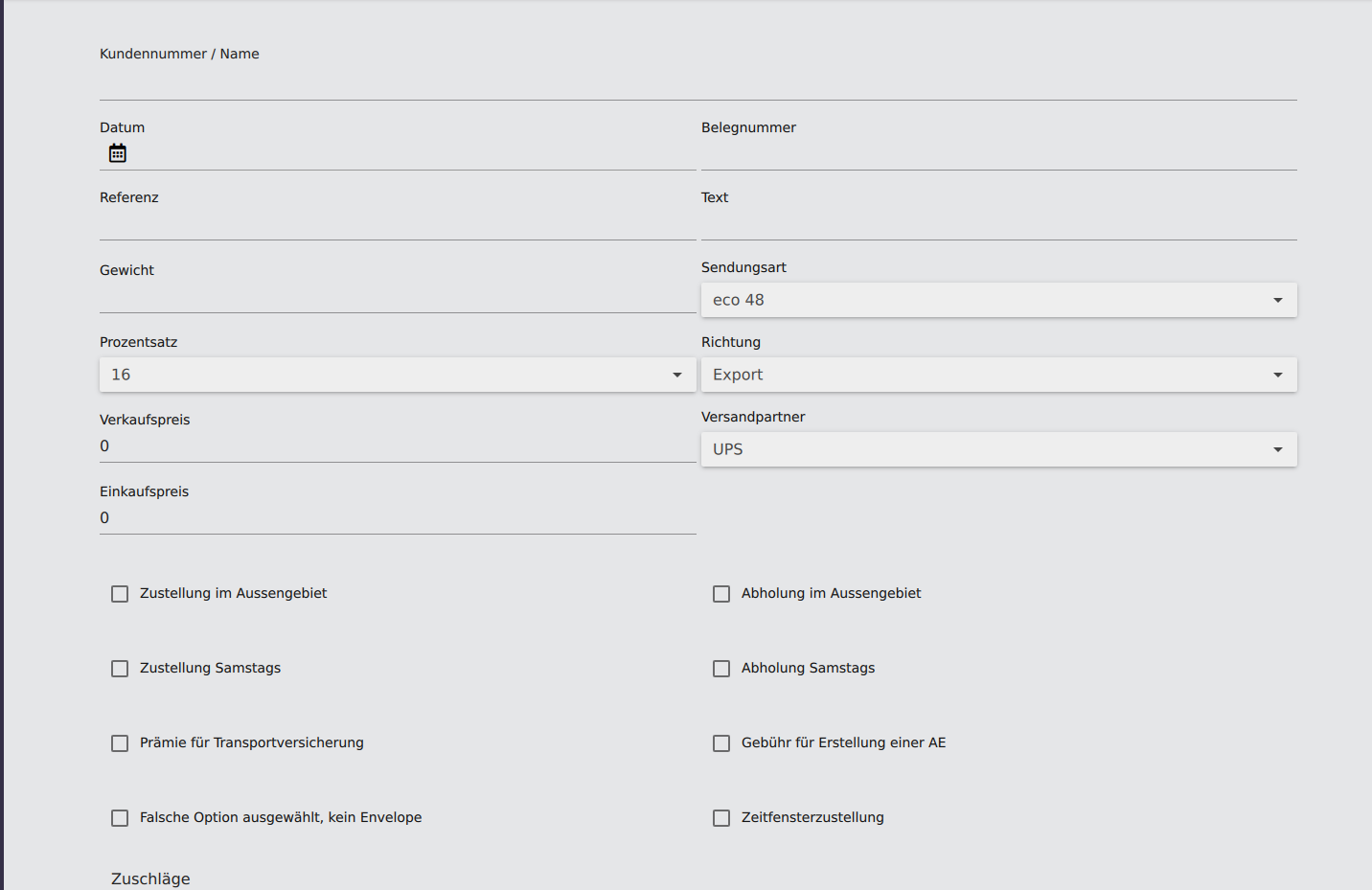Tick the Zustellung Samstags checkbox
The image size is (1372, 890).
tap(120, 669)
